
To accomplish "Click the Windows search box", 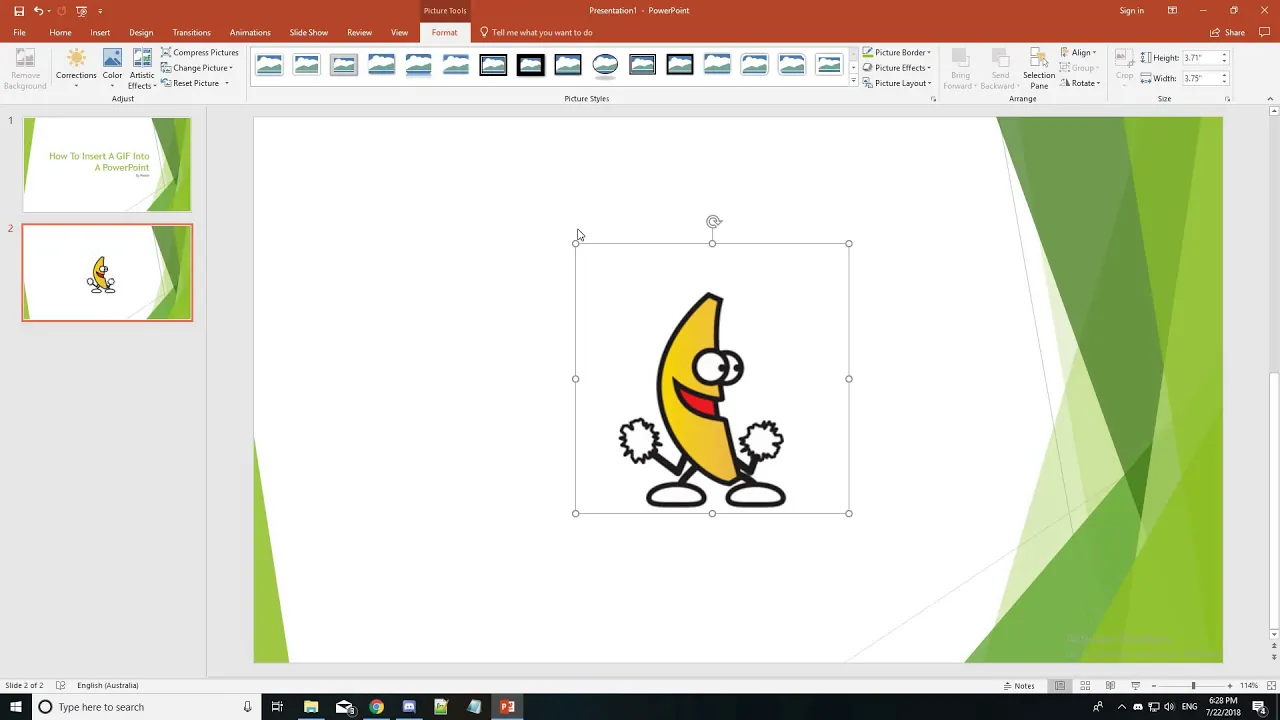I will tap(145, 707).
